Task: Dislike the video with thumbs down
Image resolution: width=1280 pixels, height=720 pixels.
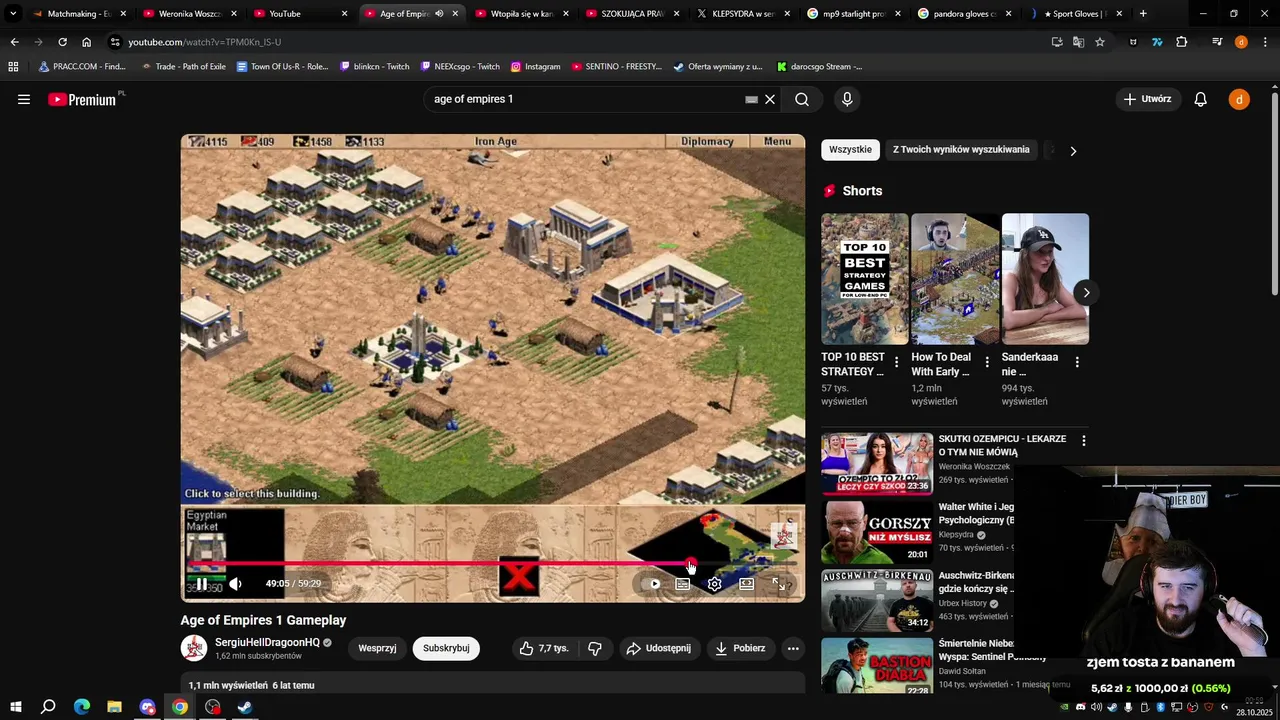Action: [594, 648]
